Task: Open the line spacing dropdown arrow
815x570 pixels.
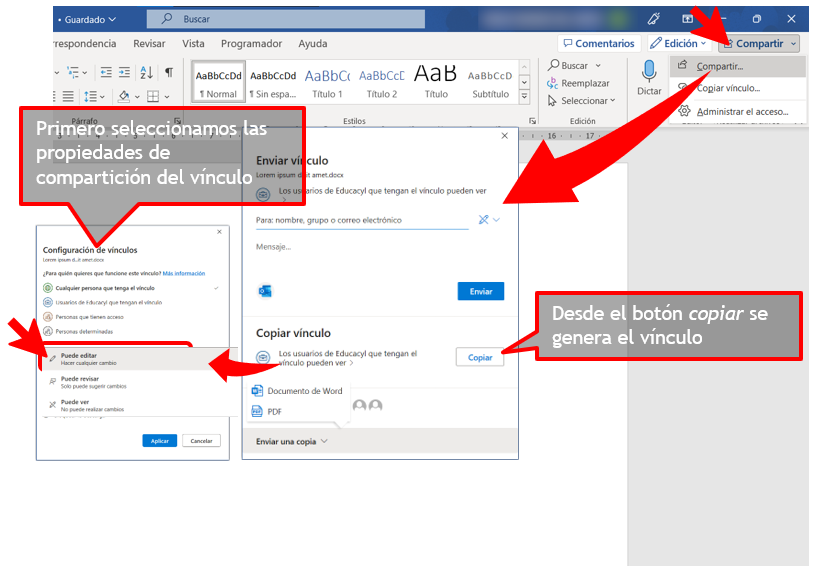Action: point(102,97)
